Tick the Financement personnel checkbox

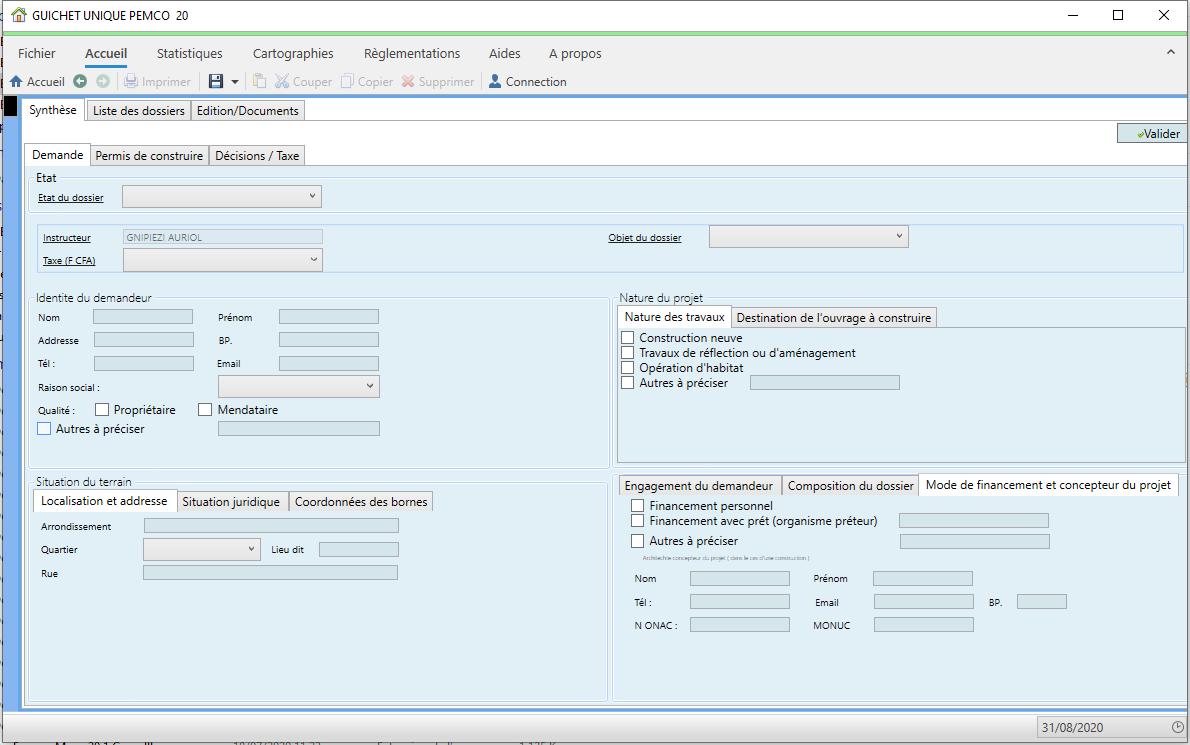tap(638, 505)
